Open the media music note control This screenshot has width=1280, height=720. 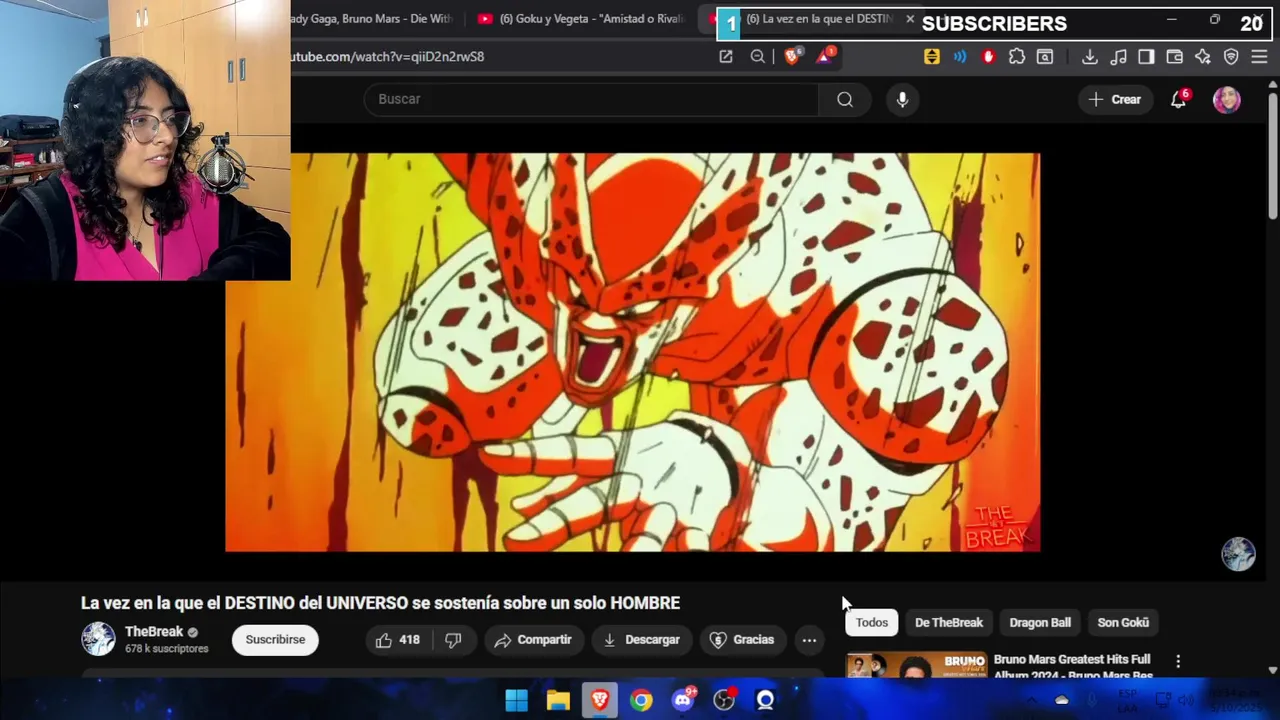[x=1118, y=57]
